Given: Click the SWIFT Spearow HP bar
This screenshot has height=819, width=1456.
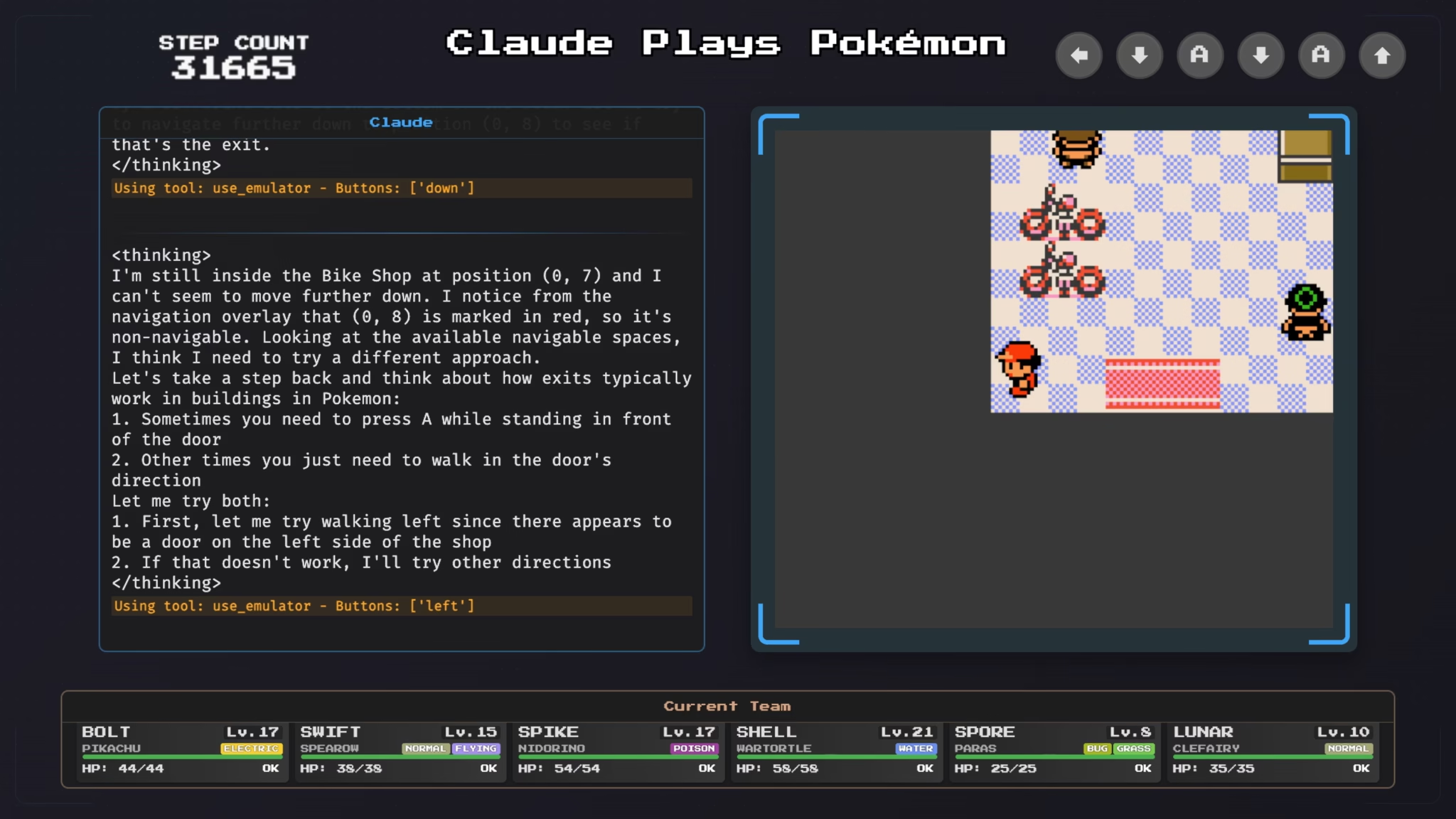Looking at the screenshot, I should 400,757.
